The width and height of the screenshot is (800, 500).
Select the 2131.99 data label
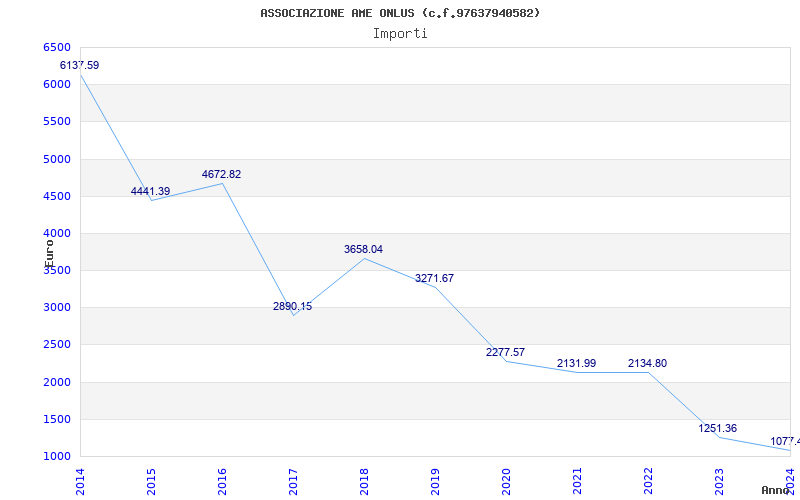[577, 363]
